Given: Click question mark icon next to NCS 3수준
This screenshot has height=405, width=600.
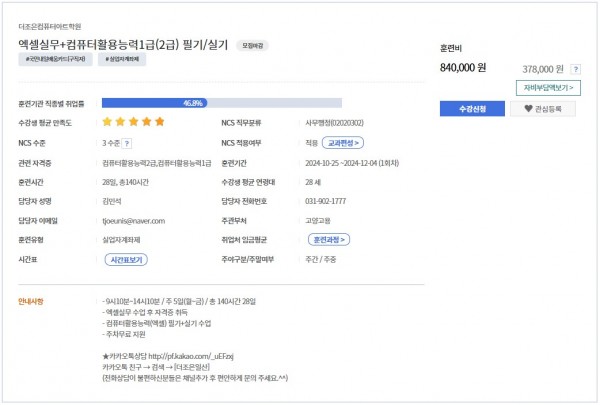Looking at the screenshot, I should [x=127, y=144].
